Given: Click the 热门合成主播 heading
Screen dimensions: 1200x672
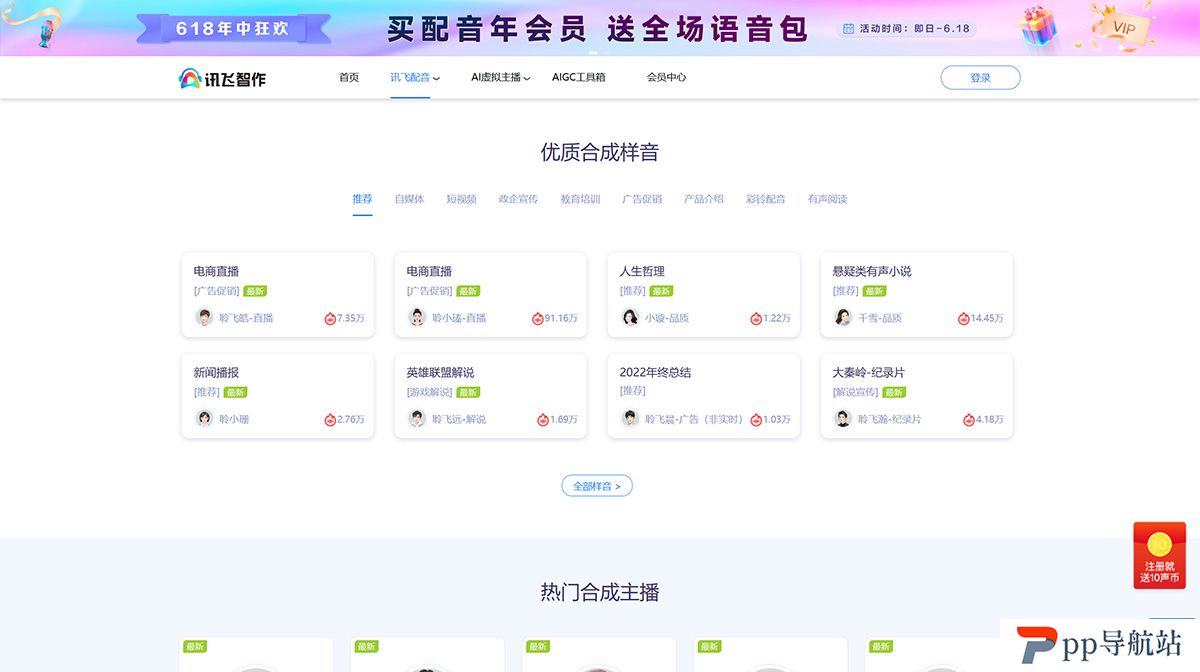Looking at the screenshot, I should (600, 592).
